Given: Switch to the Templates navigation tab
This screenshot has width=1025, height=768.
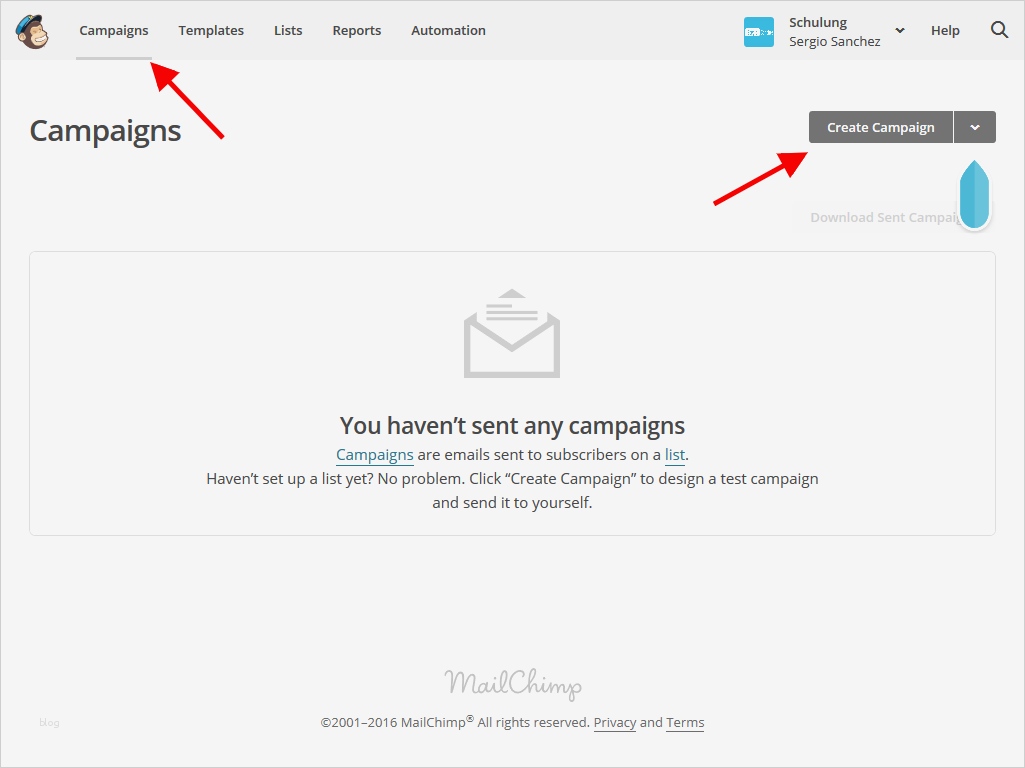Looking at the screenshot, I should (x=210, y=31).
